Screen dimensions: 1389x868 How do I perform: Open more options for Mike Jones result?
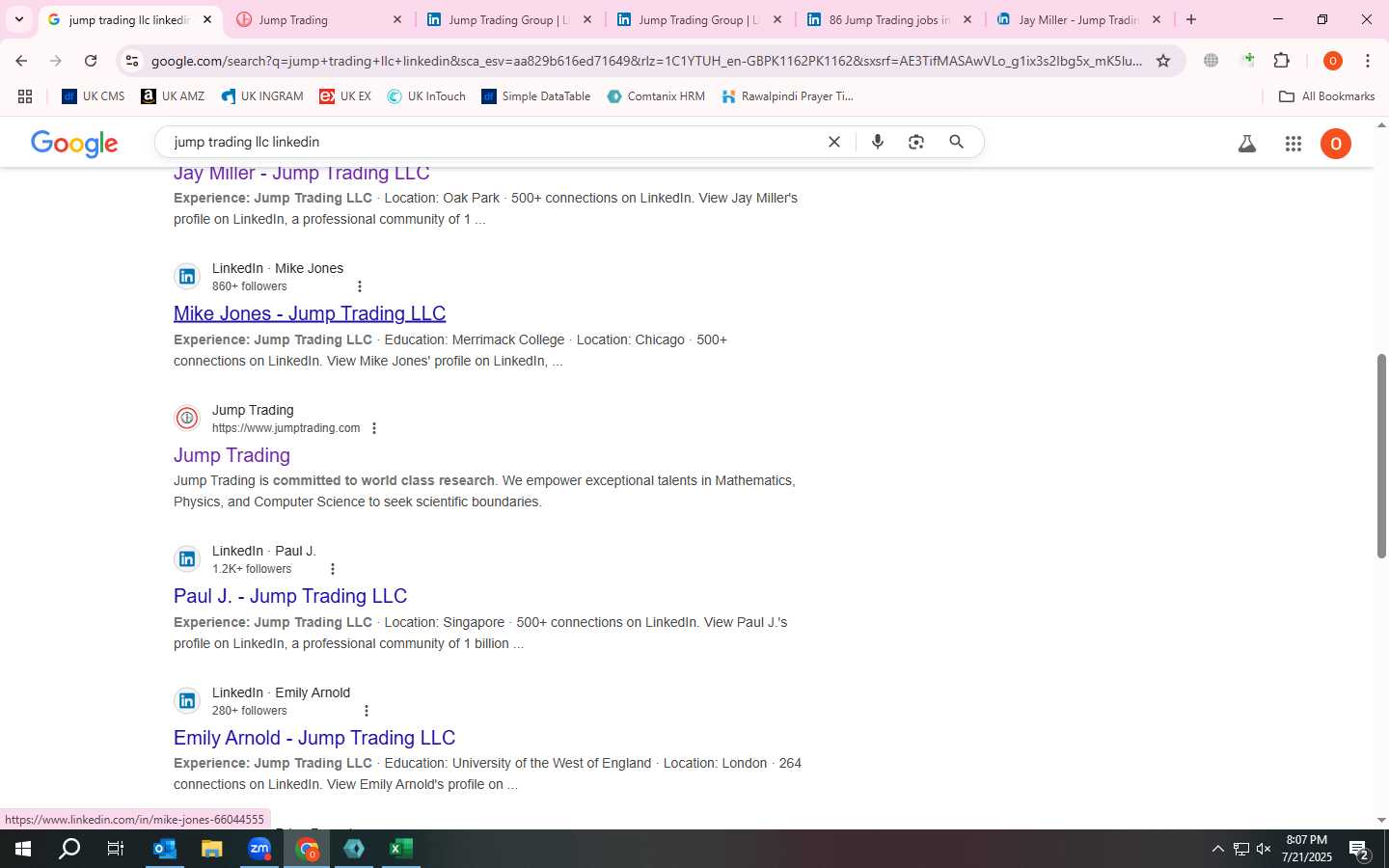[x=360, y=286]
